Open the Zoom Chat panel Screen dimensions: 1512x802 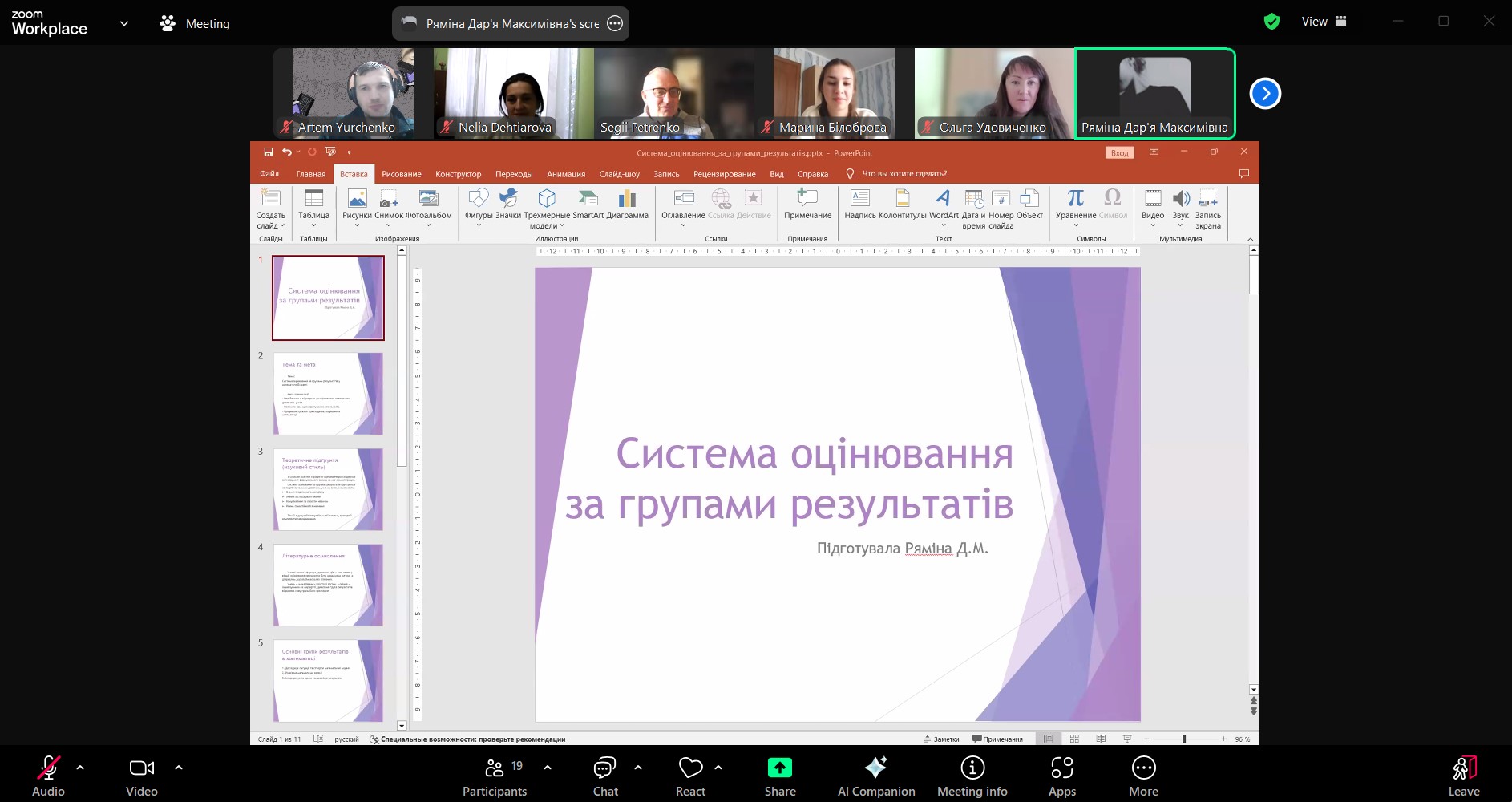[x=605, y=776]
